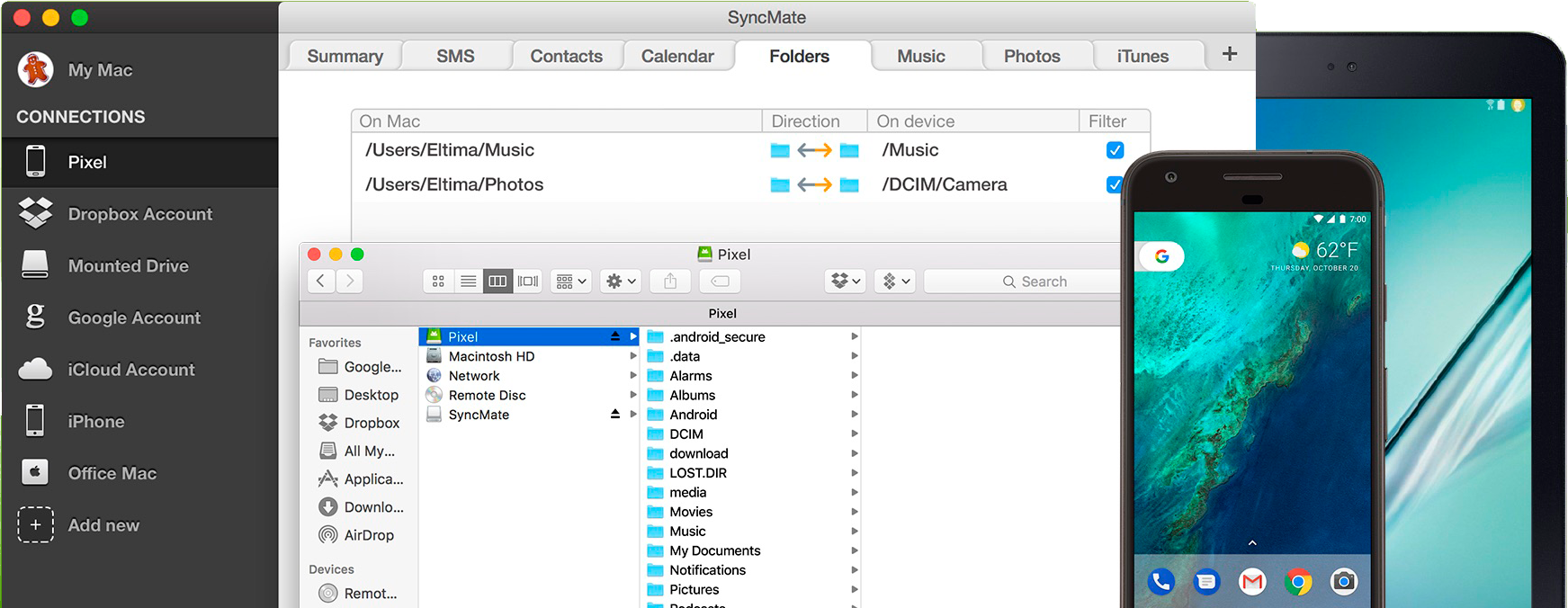Viewport: 1568px width, 608px height.
Task: Open the iTunes tab
Action: [x=1142, y=56]
